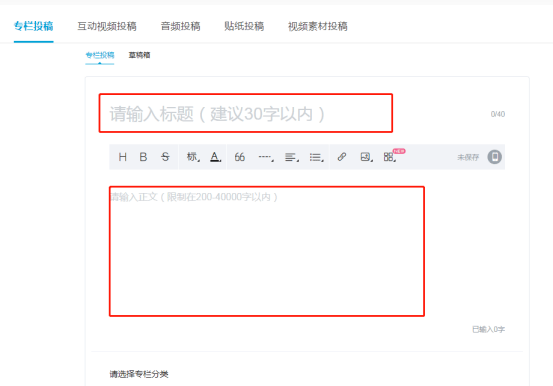
Task: Click the title input field 请输入标题
Action: (246, 113)
